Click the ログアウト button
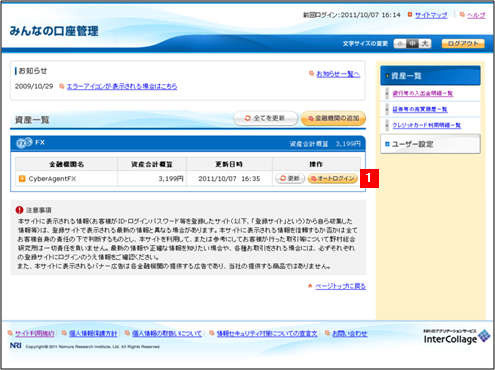The image size is (495, 370). [x=463, y=44]
